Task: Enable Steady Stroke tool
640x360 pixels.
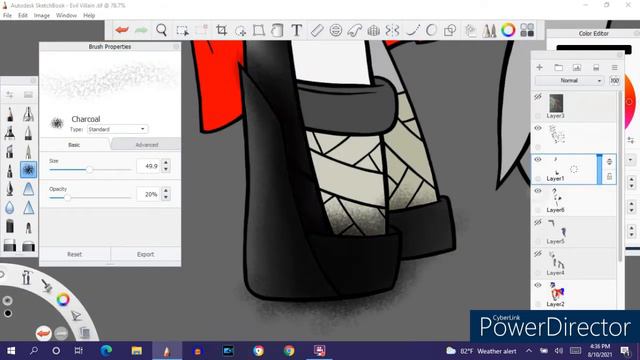Action: 412,30
